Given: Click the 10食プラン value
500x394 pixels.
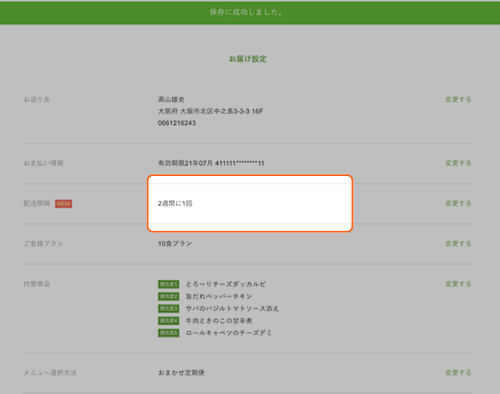Looking at the screenshot, I should (175, 244).
